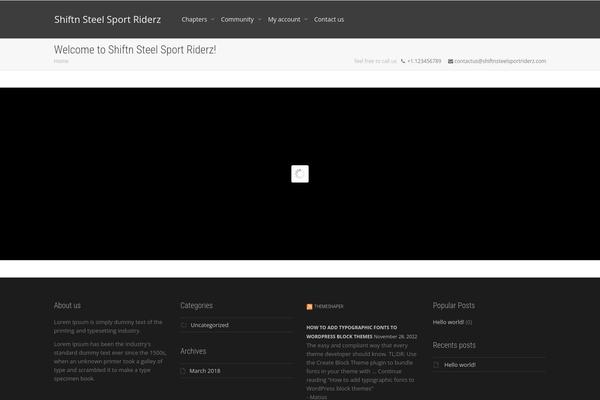
Task: Open How to add typographic fonts article
Action: click(x=351, y=332)
